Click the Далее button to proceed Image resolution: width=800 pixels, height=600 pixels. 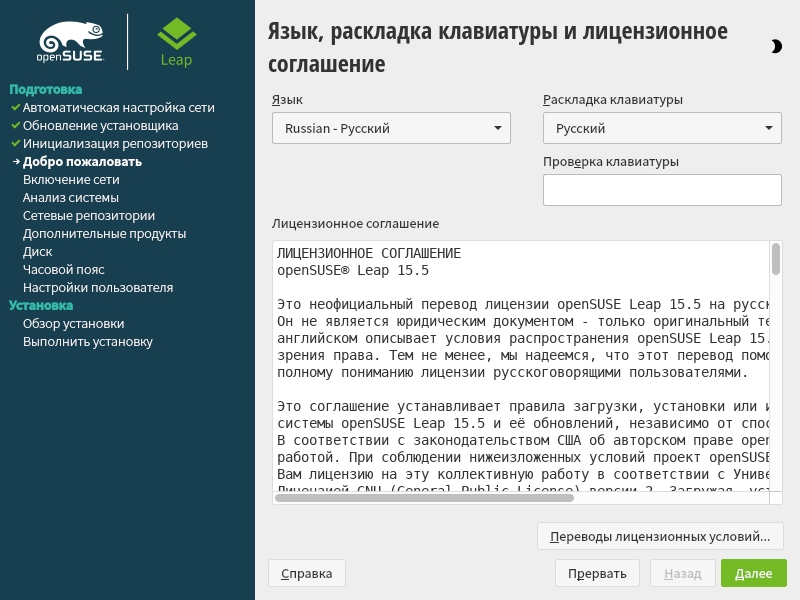754,573
